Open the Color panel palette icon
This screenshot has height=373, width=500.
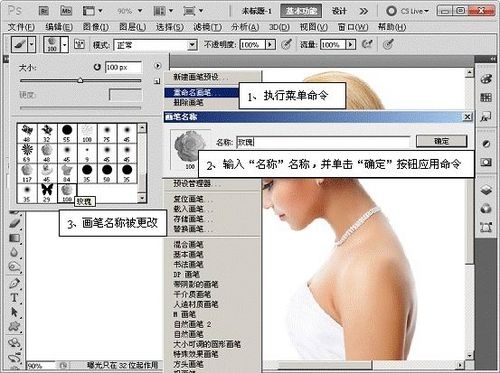pyautogui.click(x=486, y=79)
